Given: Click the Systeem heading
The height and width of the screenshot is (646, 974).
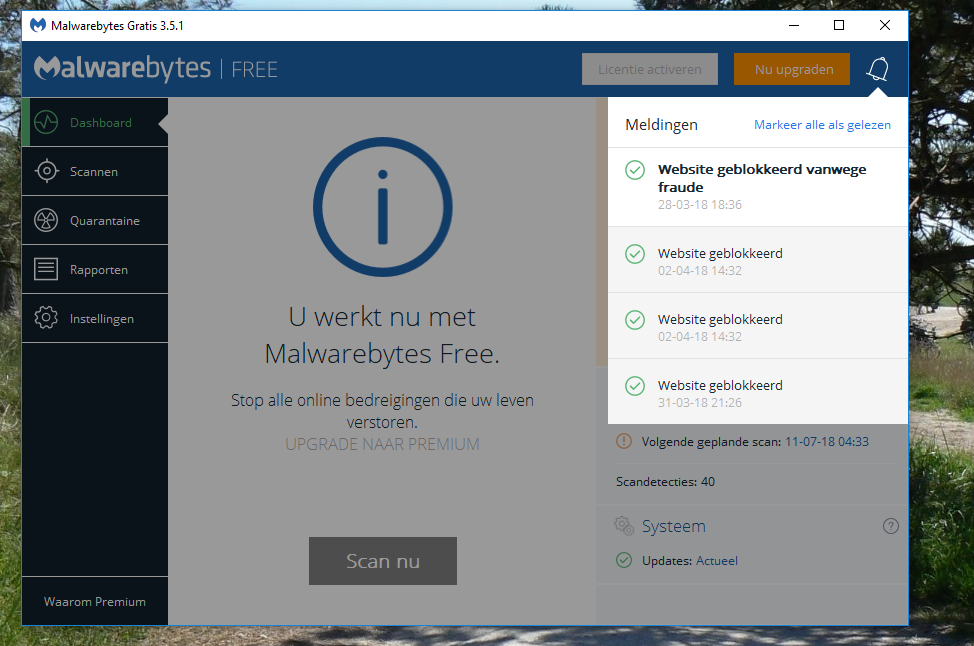Looking at the screenshot, I should (674, 526).
